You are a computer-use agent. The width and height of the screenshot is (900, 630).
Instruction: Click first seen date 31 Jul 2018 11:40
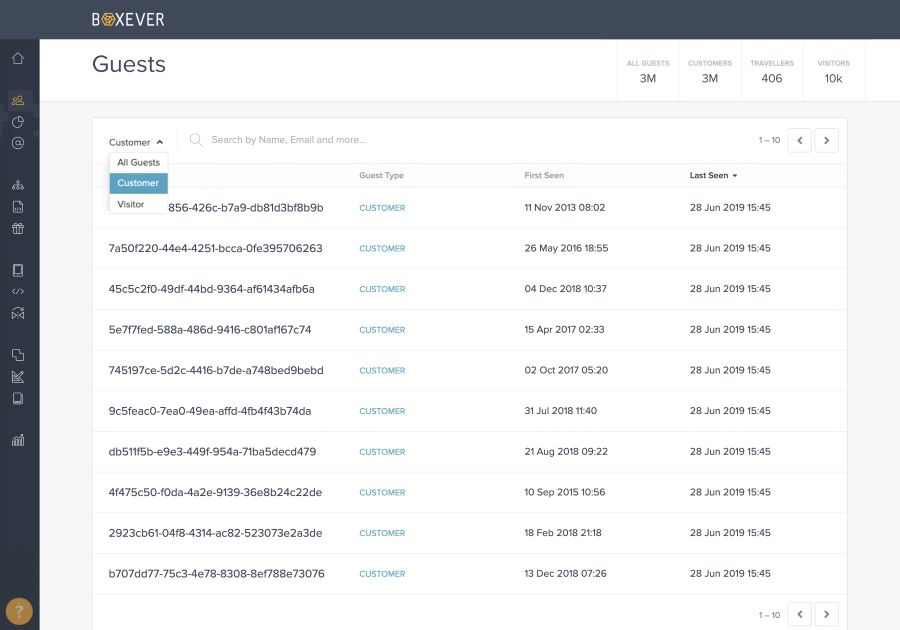(560, 411)
